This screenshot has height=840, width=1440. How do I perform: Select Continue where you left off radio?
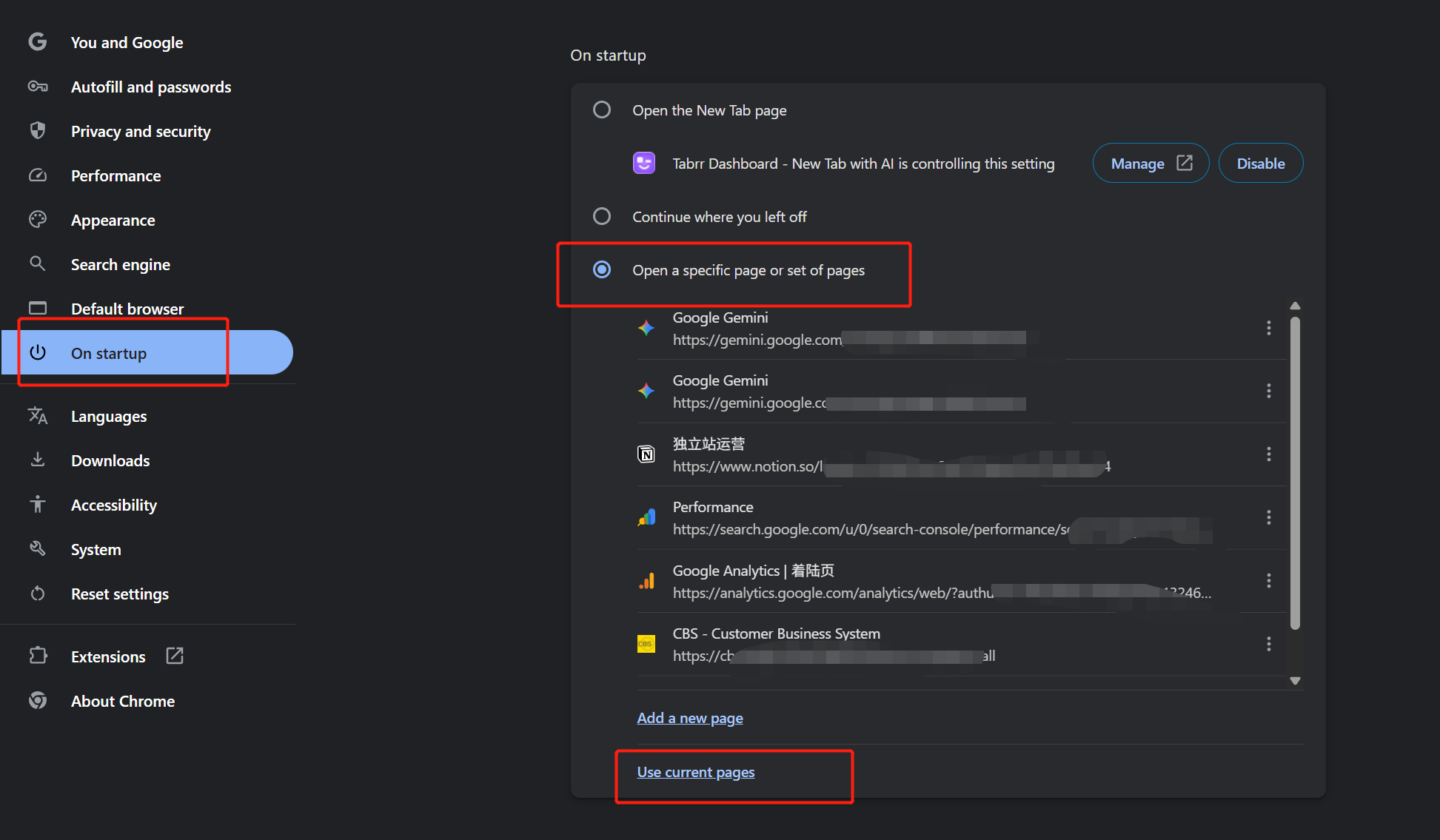coord(602,216)
